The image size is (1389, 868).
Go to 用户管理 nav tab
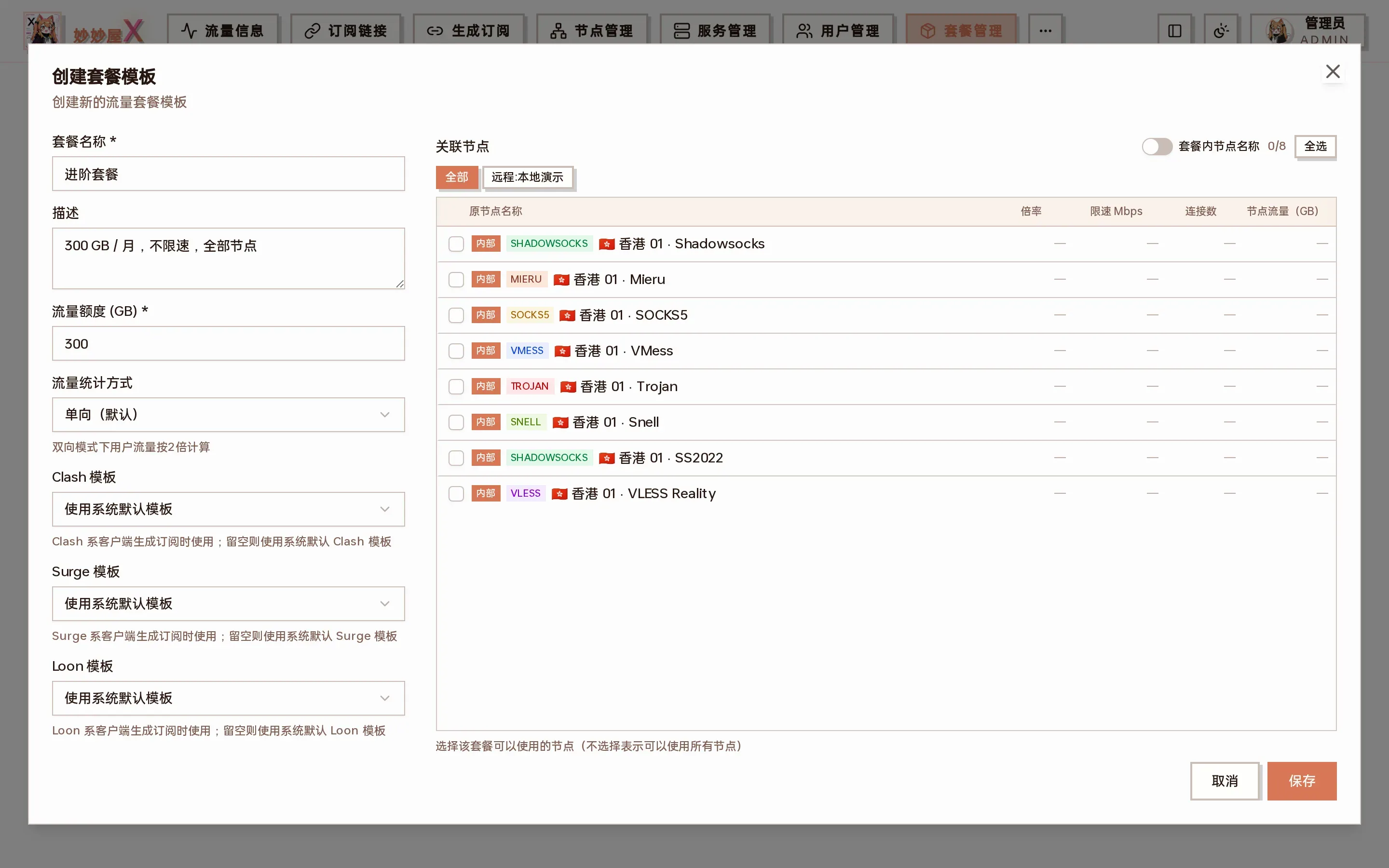[838, 30]
